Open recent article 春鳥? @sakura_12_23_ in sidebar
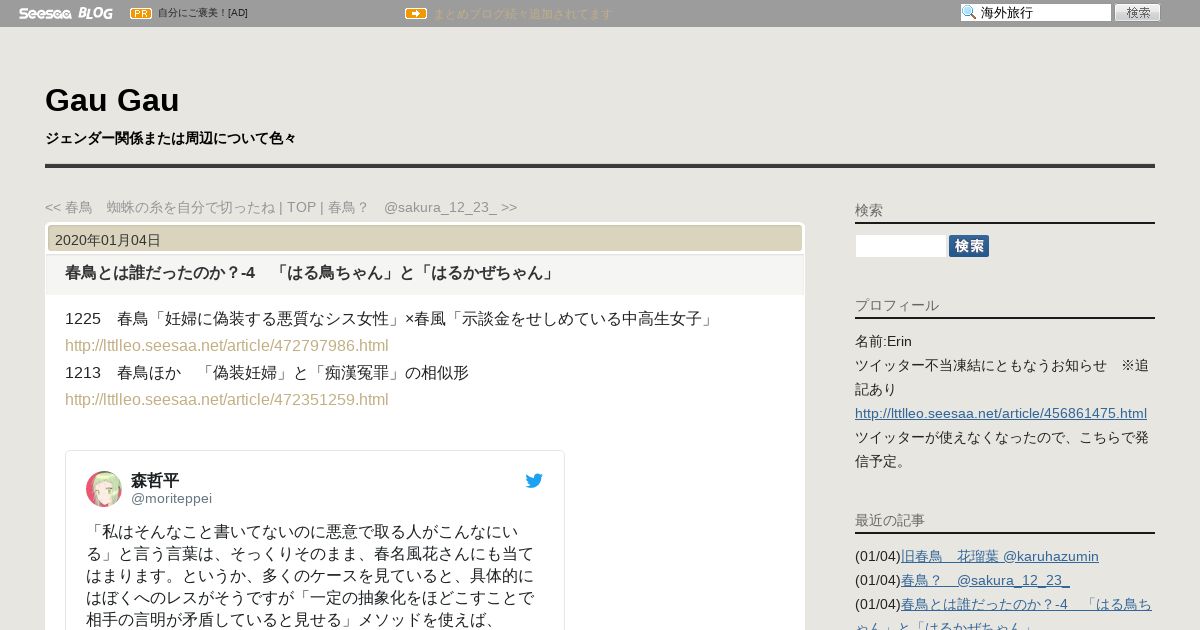This screenshot has height=630, width=1200. 985,580
